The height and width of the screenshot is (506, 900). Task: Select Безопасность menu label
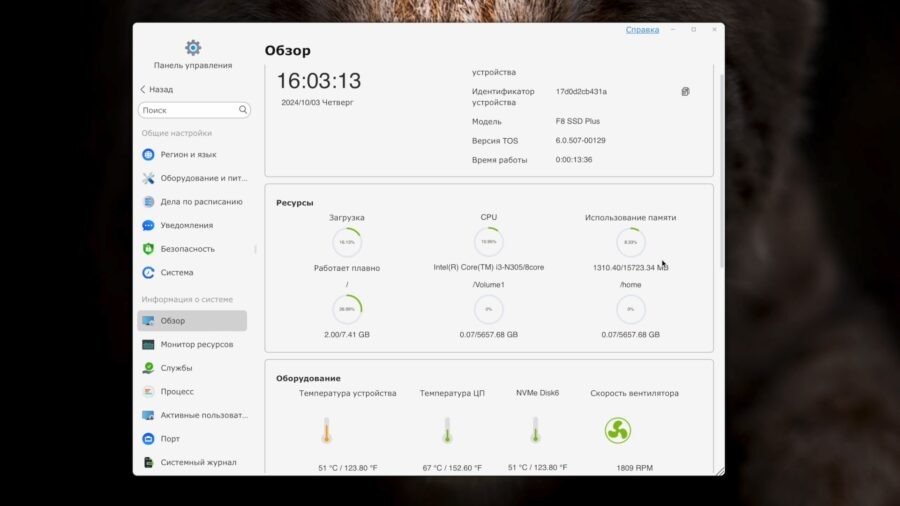coord(188,249)
